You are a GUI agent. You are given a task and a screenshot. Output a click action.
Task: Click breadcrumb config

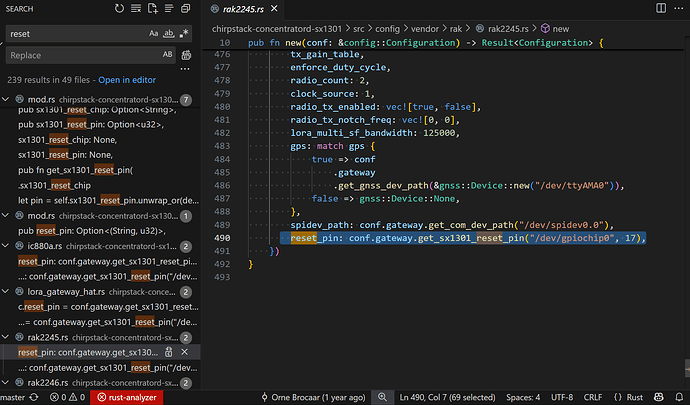tap(387, 29)
